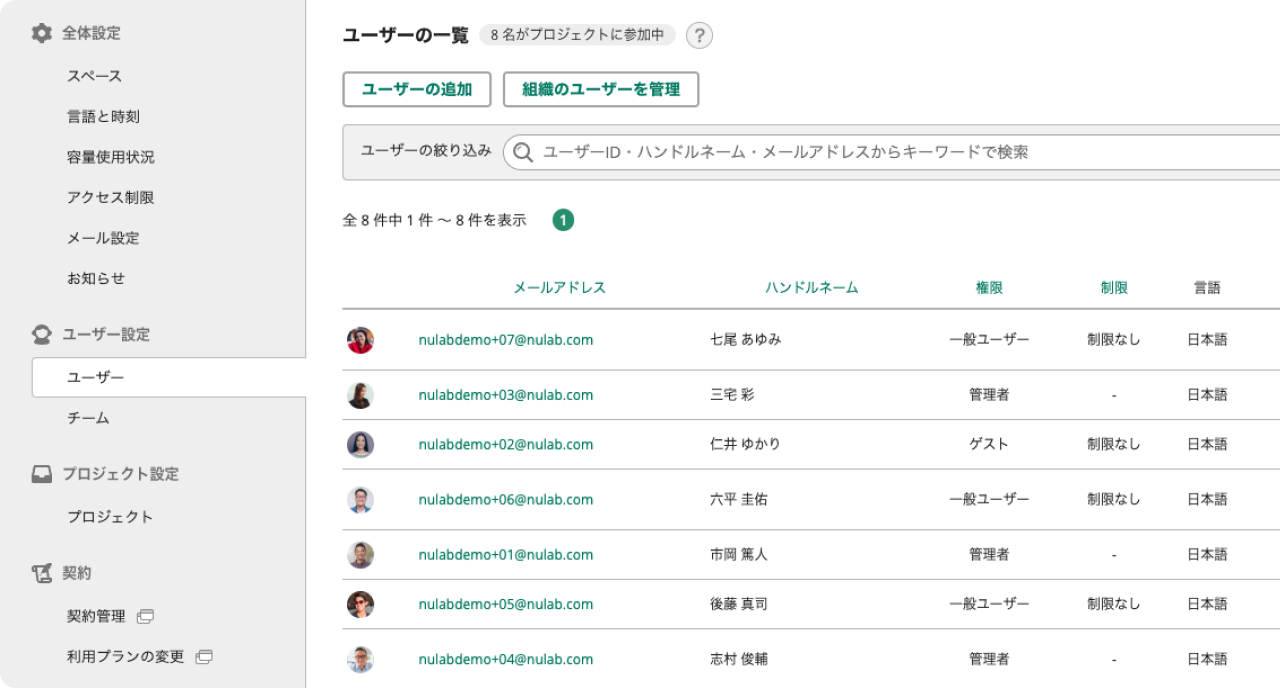This screenshot has width=1280, height=688.
Task: Click the external window icon beside 利用プランの変更
Action: click(x=204, y=657)
